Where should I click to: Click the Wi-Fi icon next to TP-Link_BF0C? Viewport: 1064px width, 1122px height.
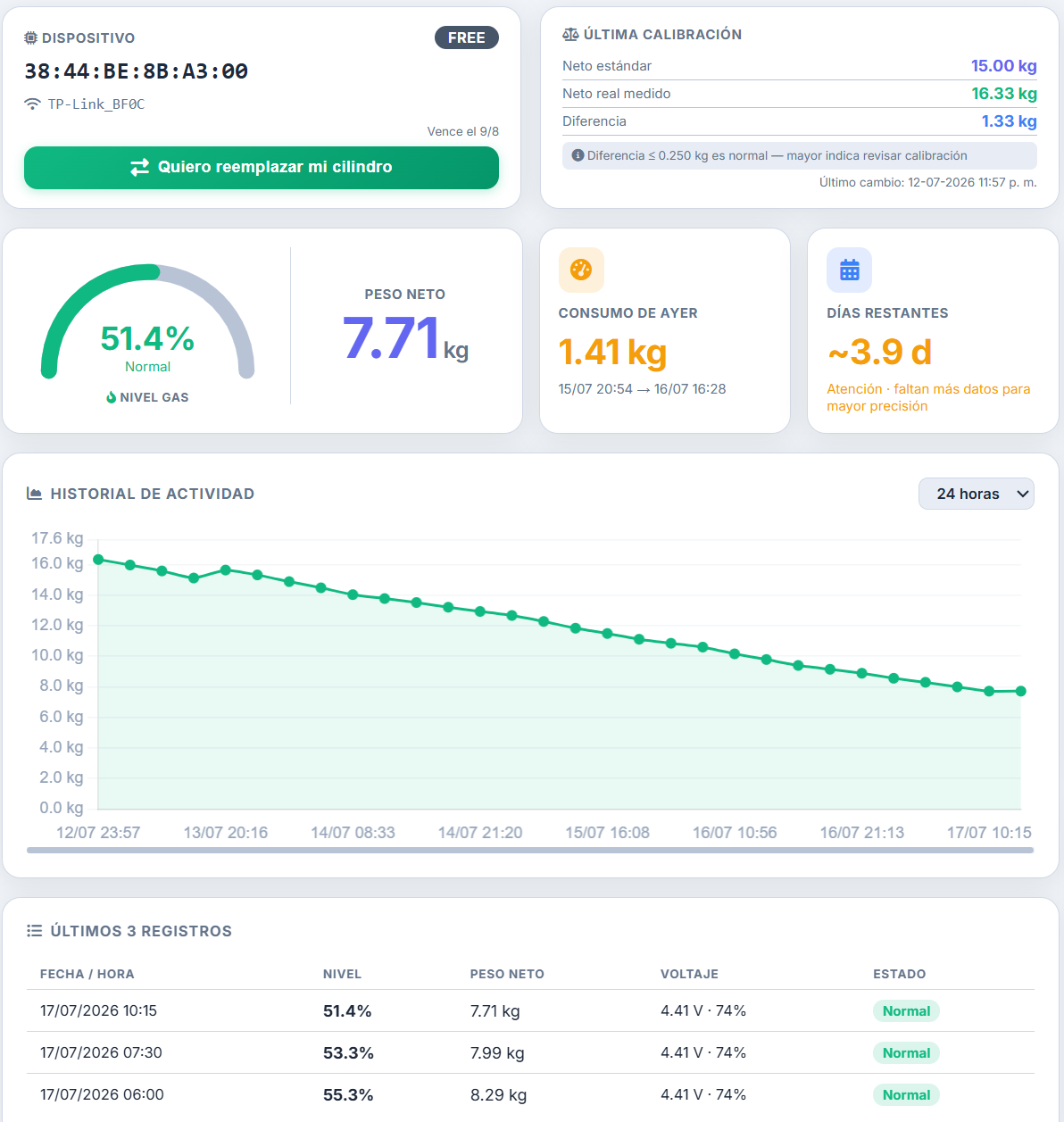pyautogui.click(x=32, y=104)
